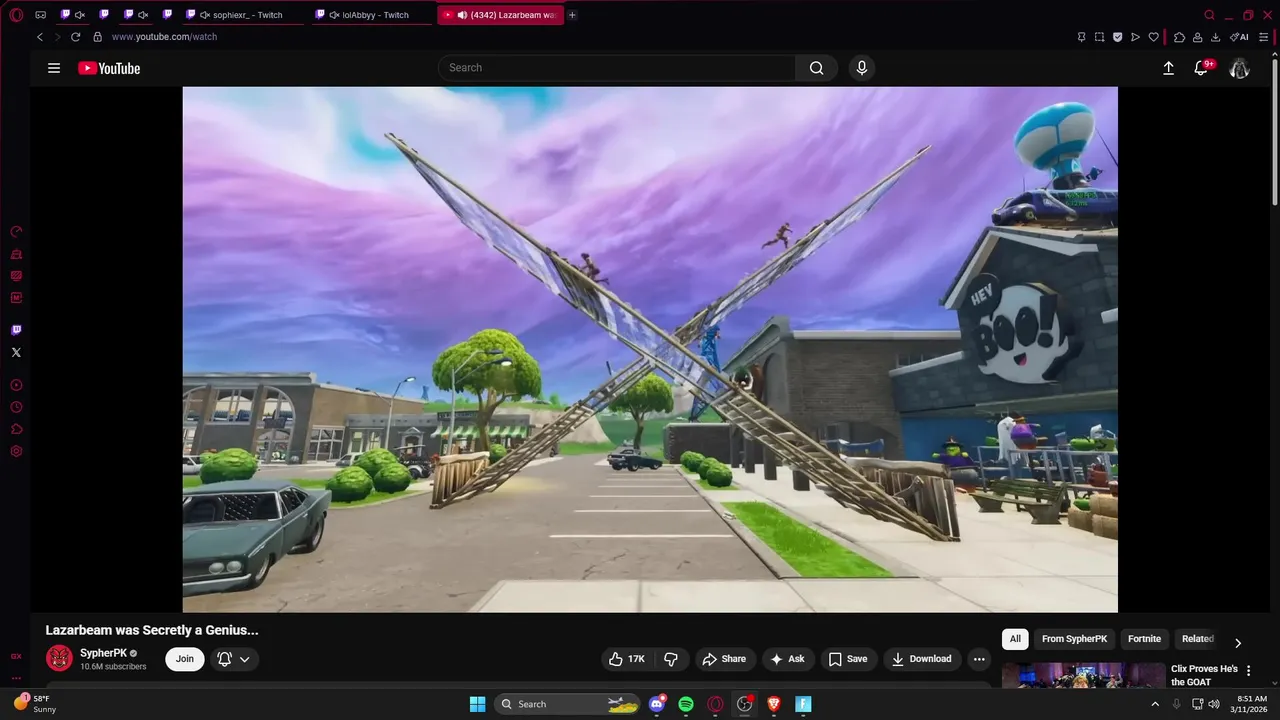The height and width of the screenshot is (720, 1280).
Task: Open YouTube account avatar menu
Action: click(1239, 68)
